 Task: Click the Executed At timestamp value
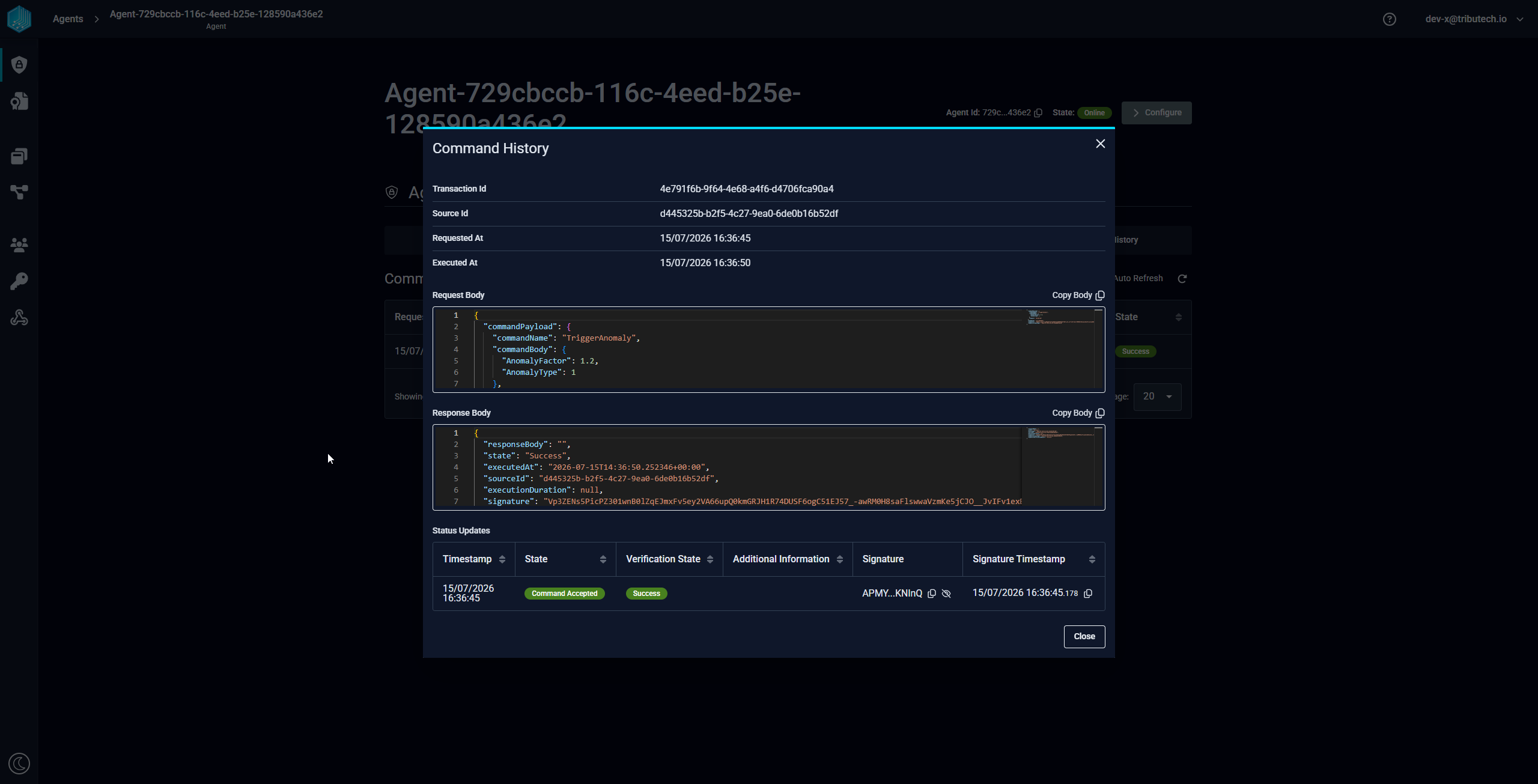[705, 263]
